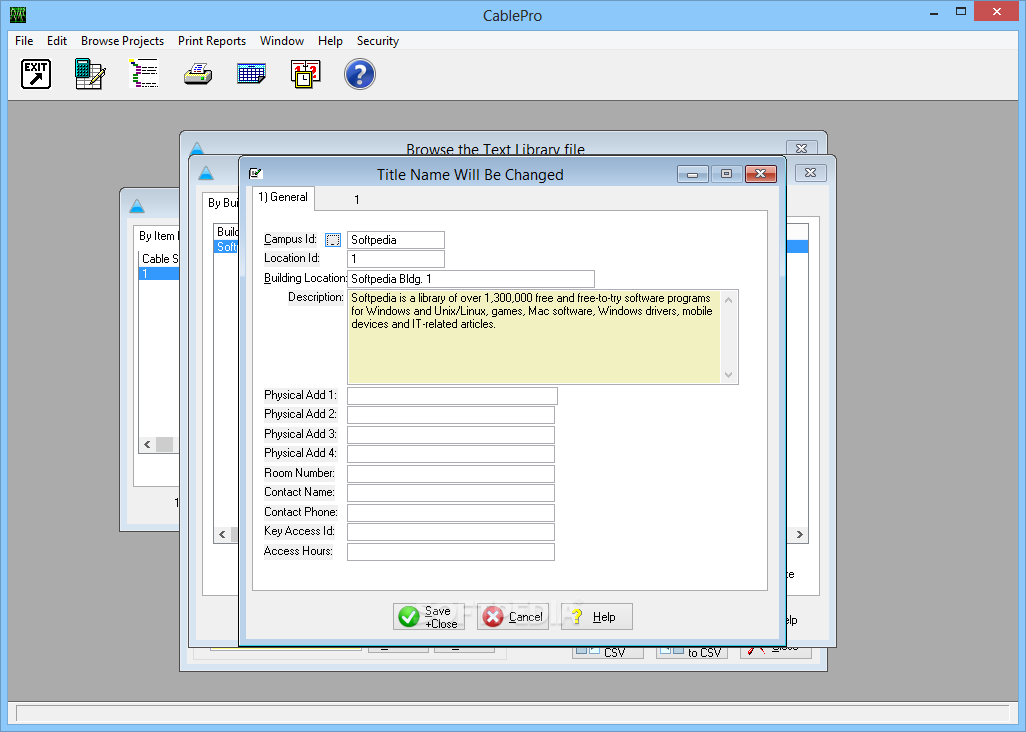Viewport: 1026px width, 732px height.
Task: Open the Security menu
Action: tap(378, 41)
